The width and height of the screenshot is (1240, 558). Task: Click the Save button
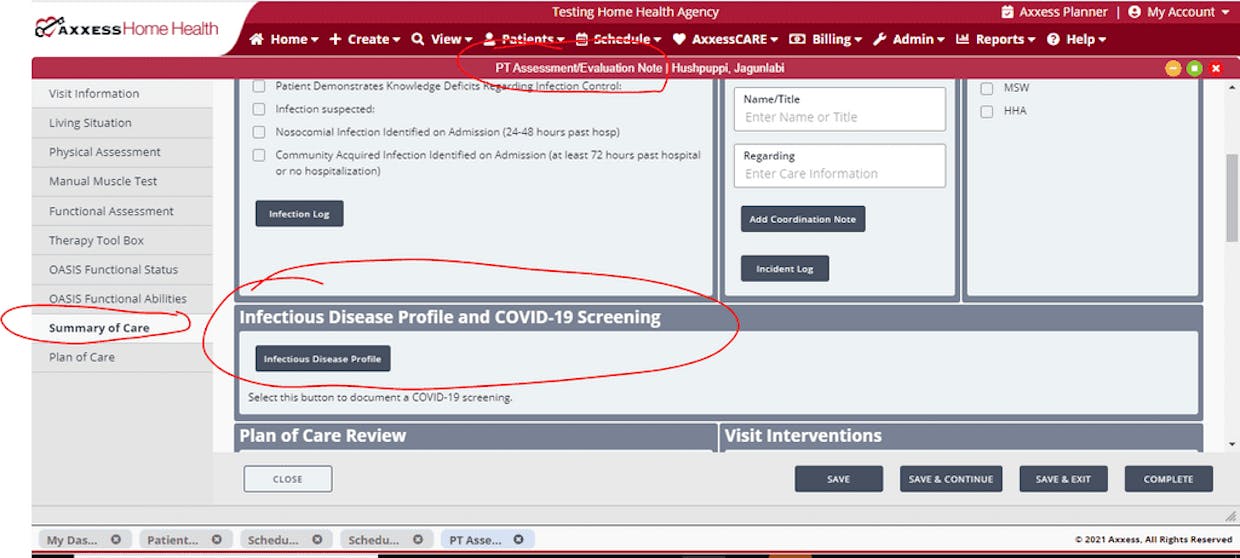(839, 479)
